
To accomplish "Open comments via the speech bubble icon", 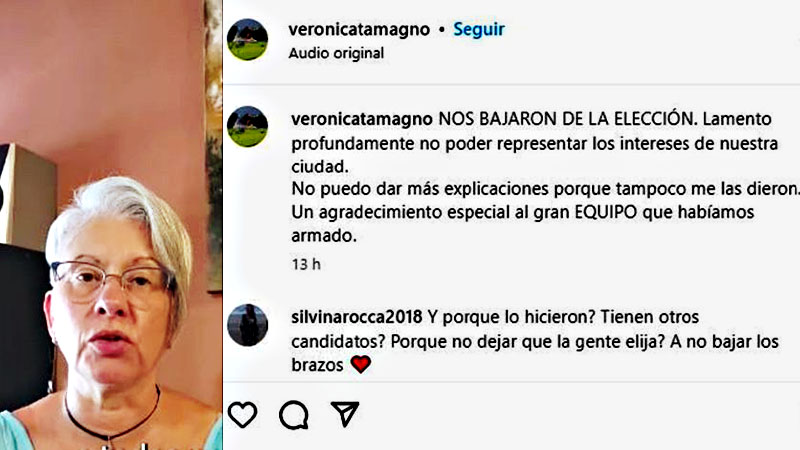I will point(294,414).
